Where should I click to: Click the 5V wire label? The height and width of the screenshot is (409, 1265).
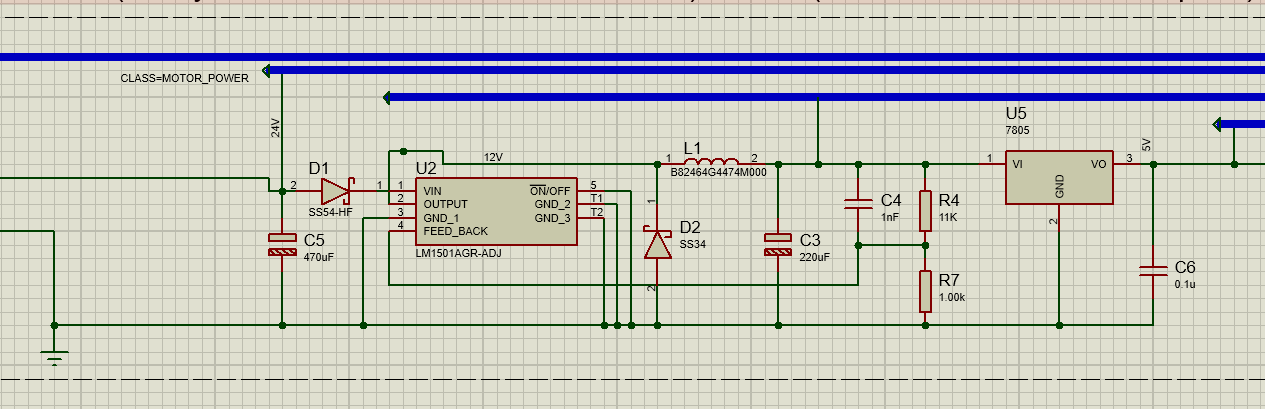point(1146,144)
